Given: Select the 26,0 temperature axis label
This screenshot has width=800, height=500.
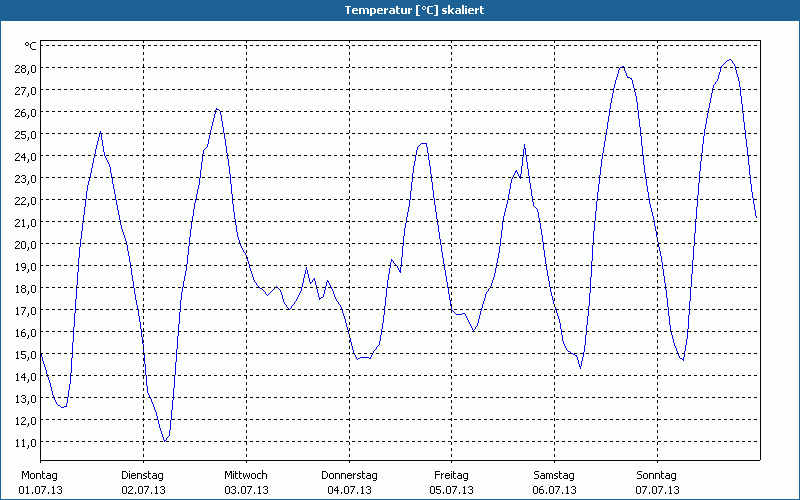Looking at the screenshot, I should click(x=26, y=113).
